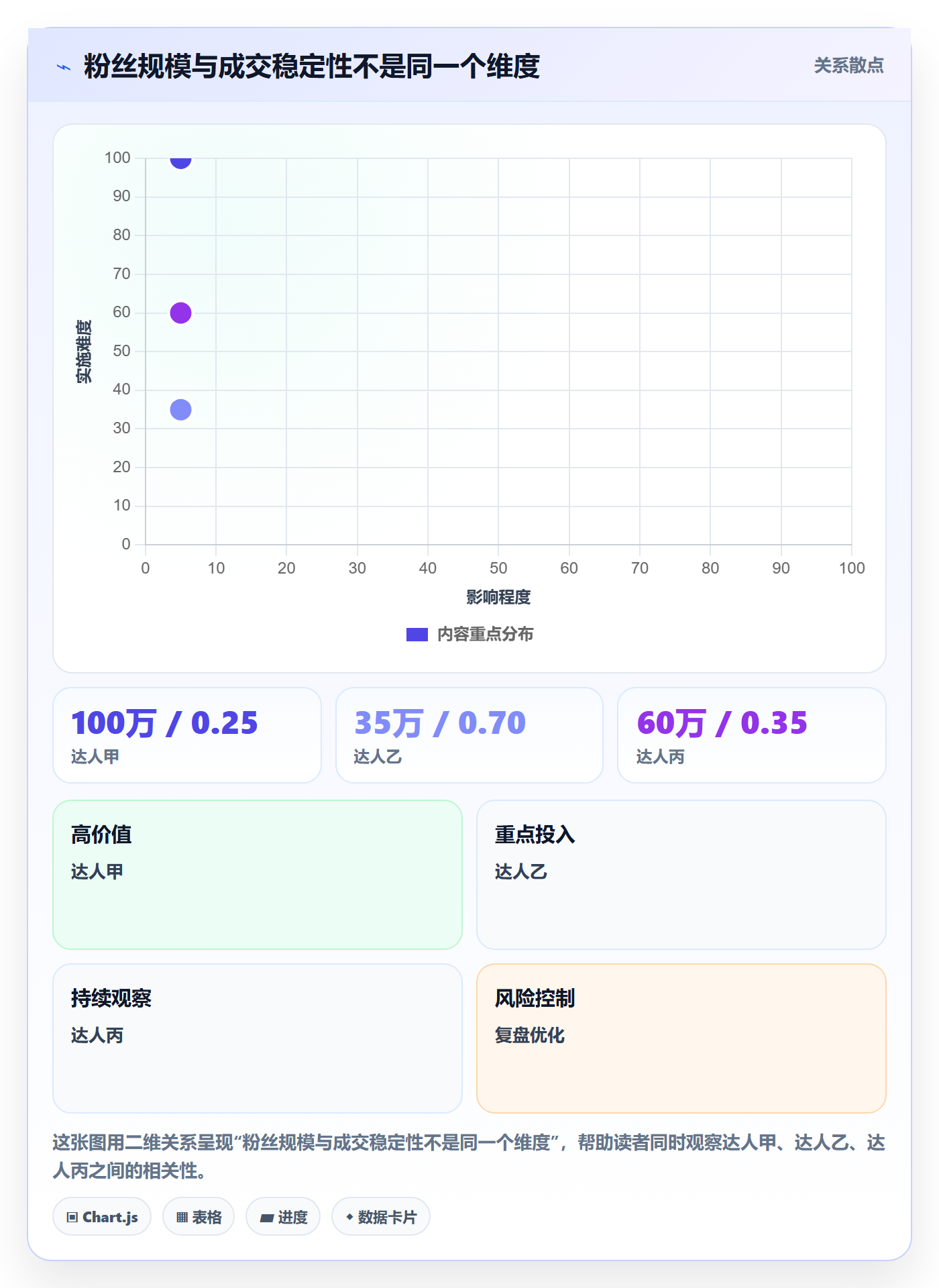
Task: Click the 表格 tag chip
Action: point(199,1217)
